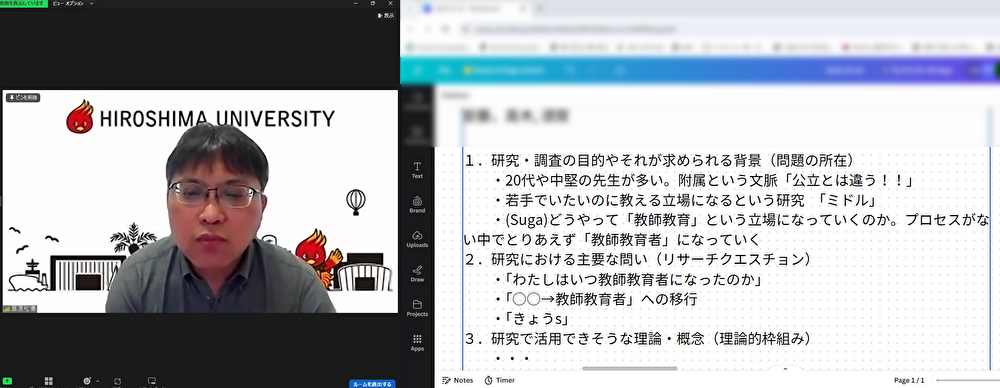The image size is (1000, 388).
Task: Select the Text tool in Canva sidebar
Action: [x=417, y=170]
